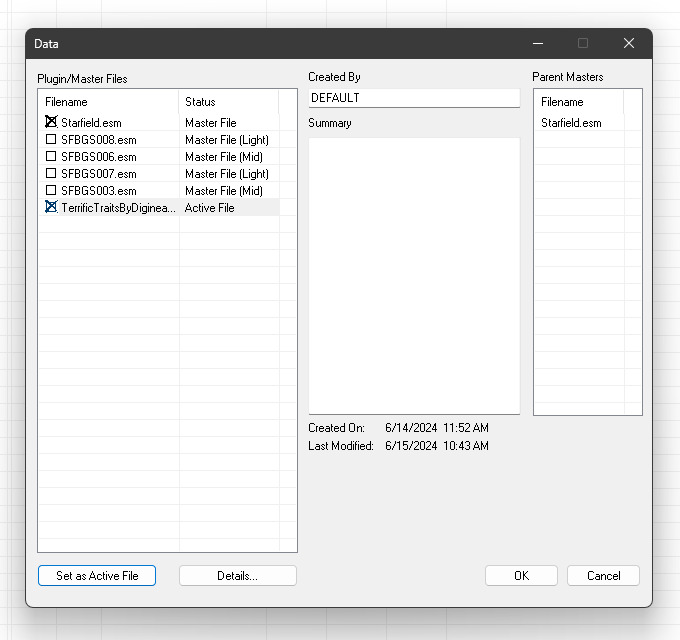
Task: Minimize the Data dialog window
Action: coord(538,43)
